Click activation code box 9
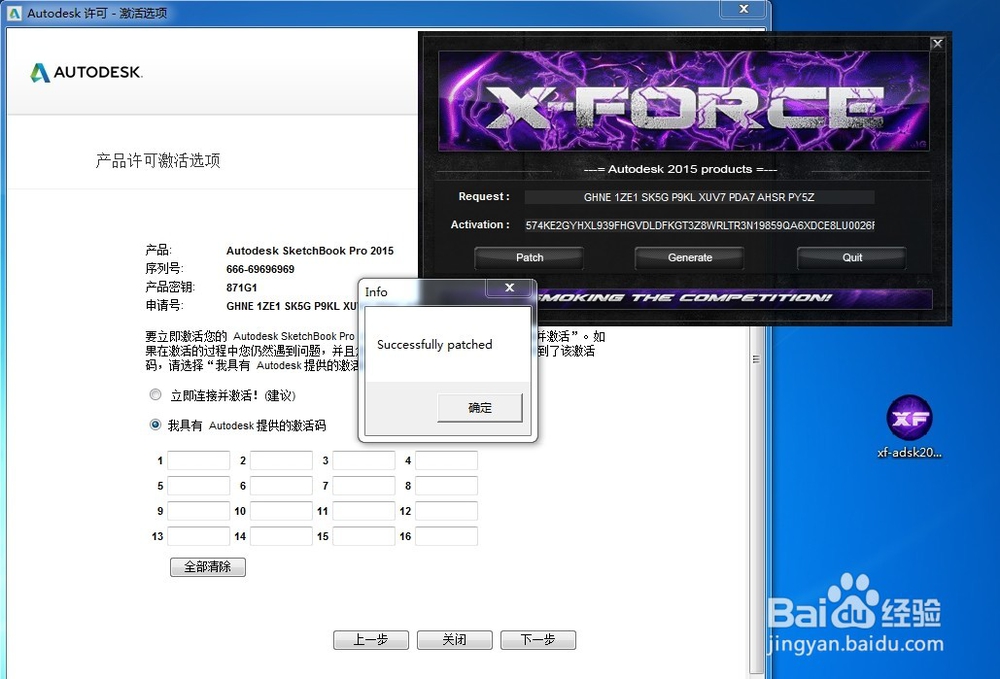The image size is (1000, 679). (x=198, y=511)
